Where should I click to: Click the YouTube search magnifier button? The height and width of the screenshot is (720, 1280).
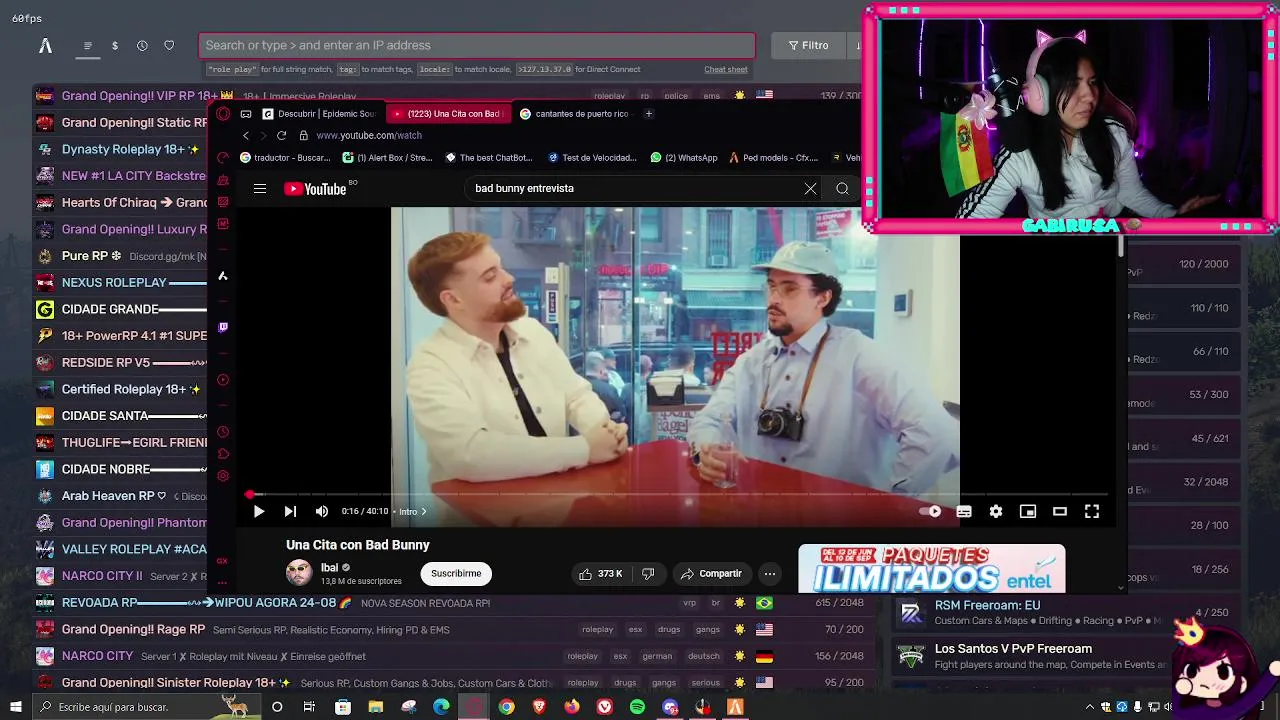click(842, 188)
